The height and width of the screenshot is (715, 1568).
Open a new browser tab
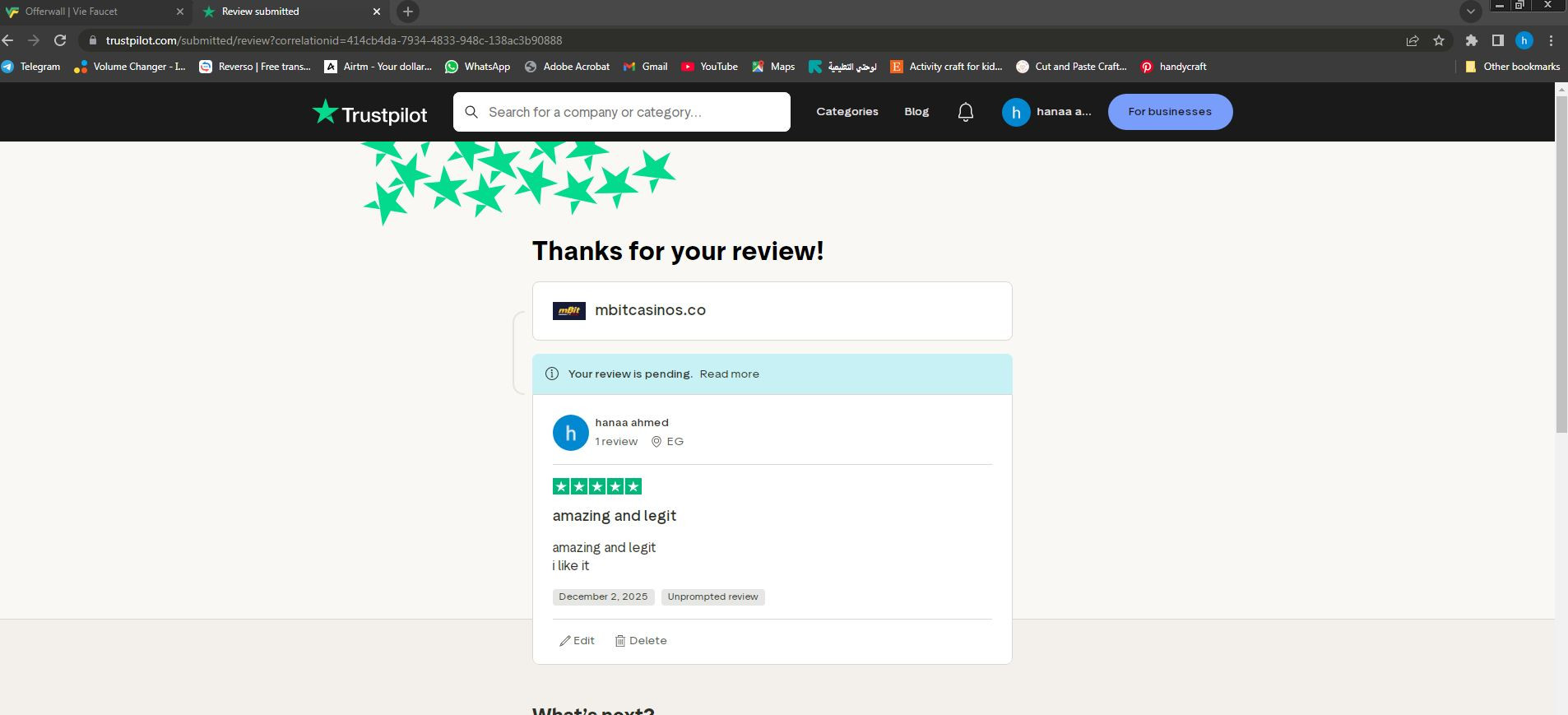407,12
